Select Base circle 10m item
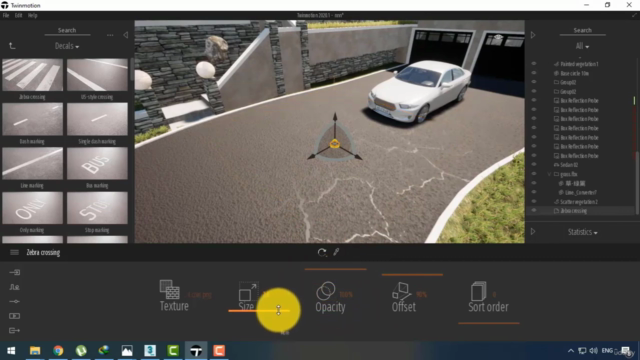The height and width of the screenshot is (360, 640). click(x=574, y=73)
